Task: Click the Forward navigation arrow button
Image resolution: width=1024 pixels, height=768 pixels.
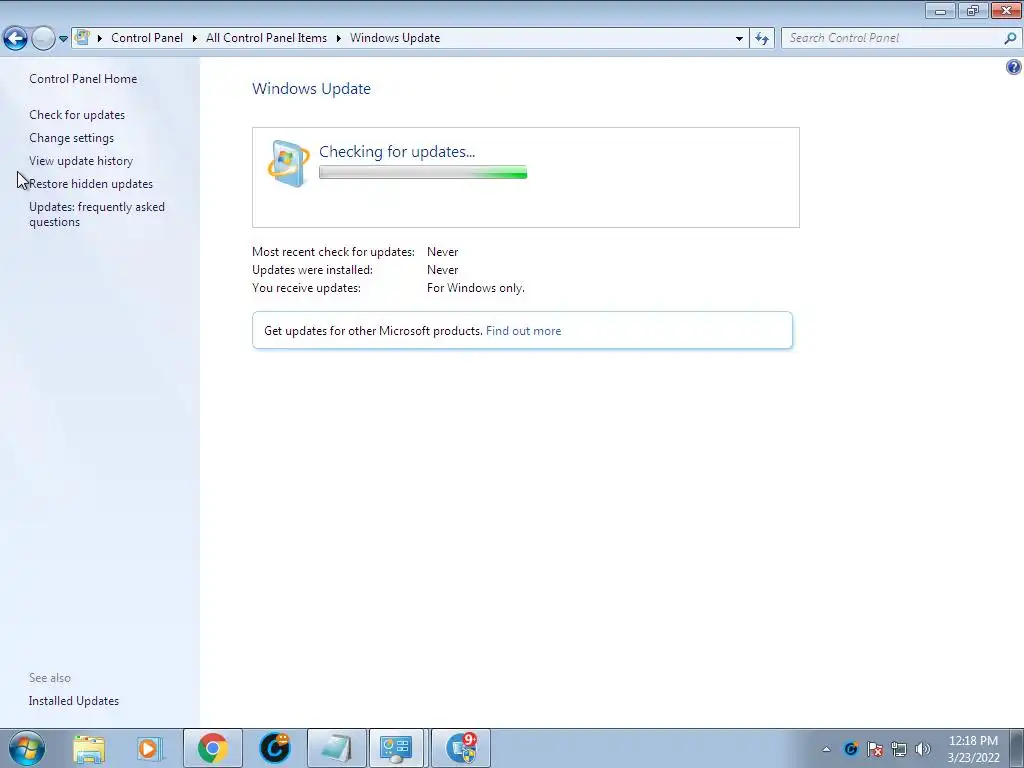Action: pos(43,39)
